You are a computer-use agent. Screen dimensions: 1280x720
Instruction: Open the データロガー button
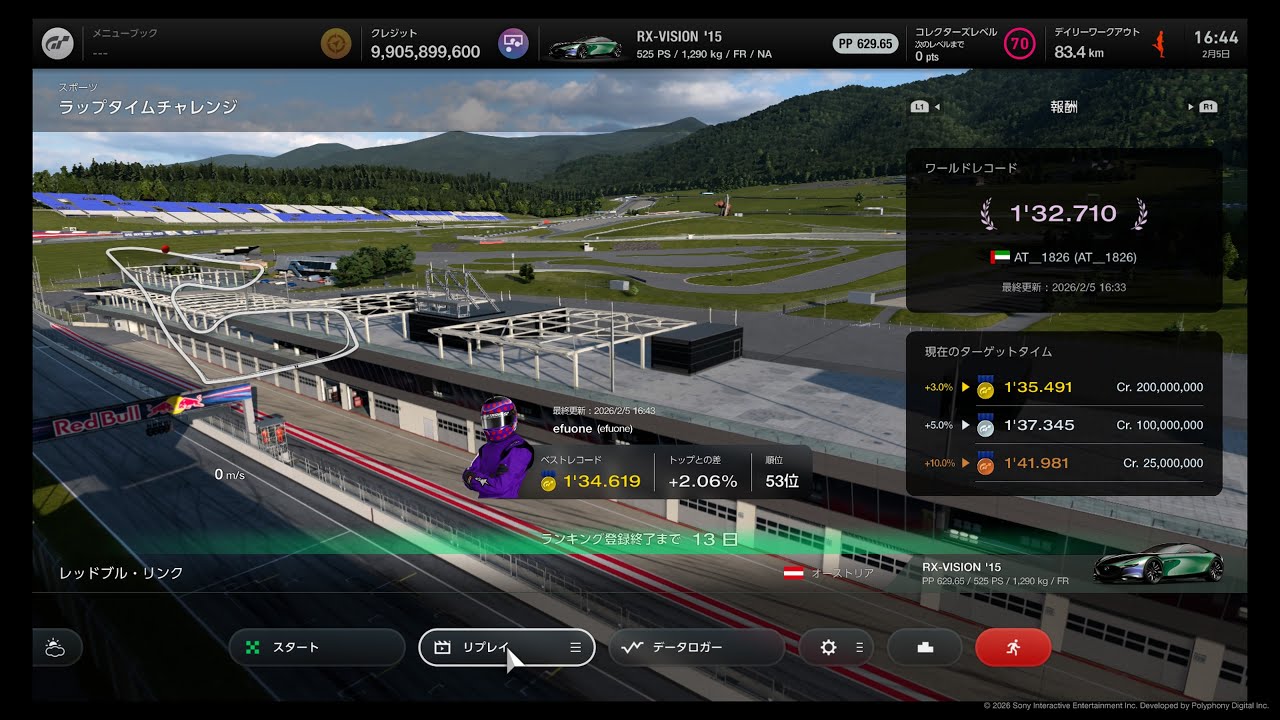696,647
